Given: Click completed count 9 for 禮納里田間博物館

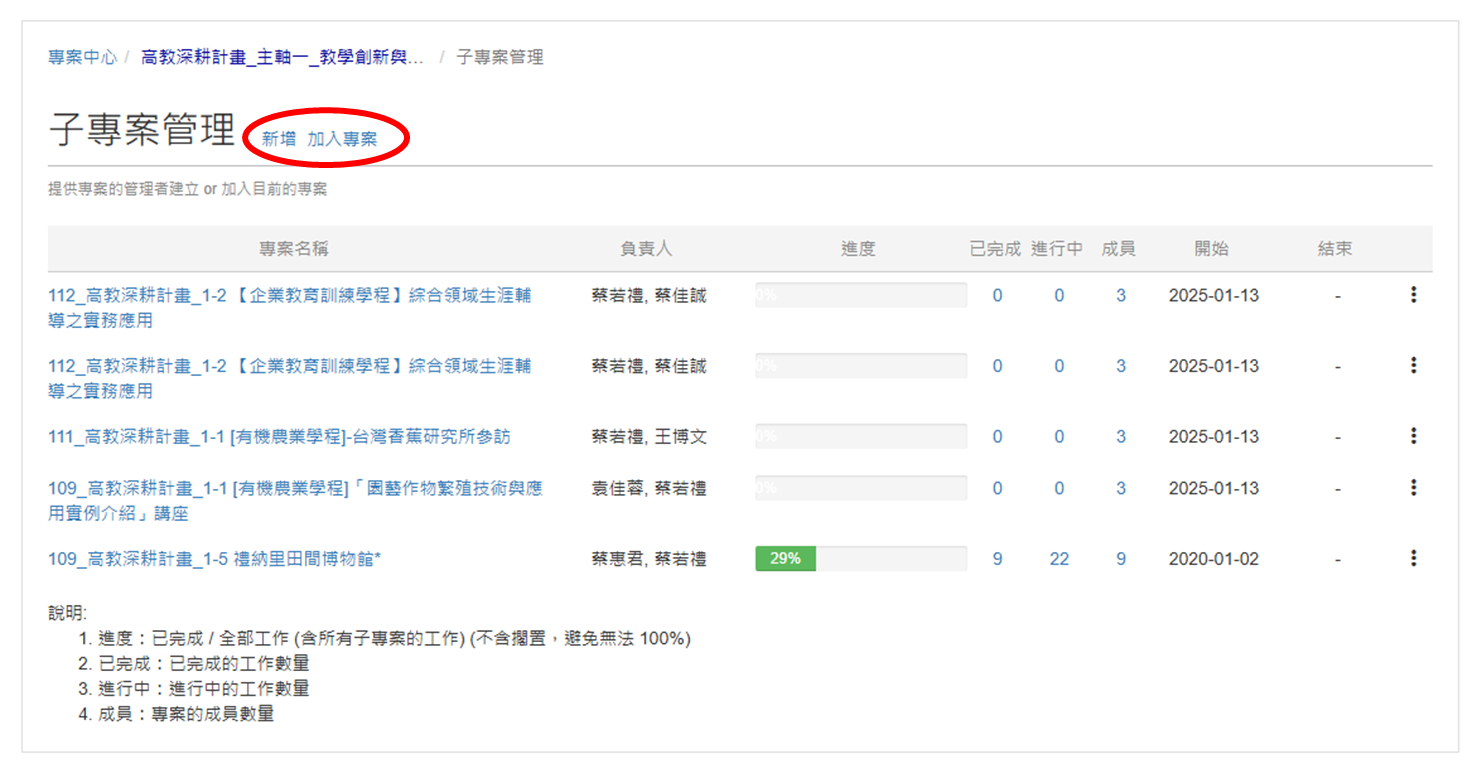Looking at the screenshot, I should click(997, 559).
